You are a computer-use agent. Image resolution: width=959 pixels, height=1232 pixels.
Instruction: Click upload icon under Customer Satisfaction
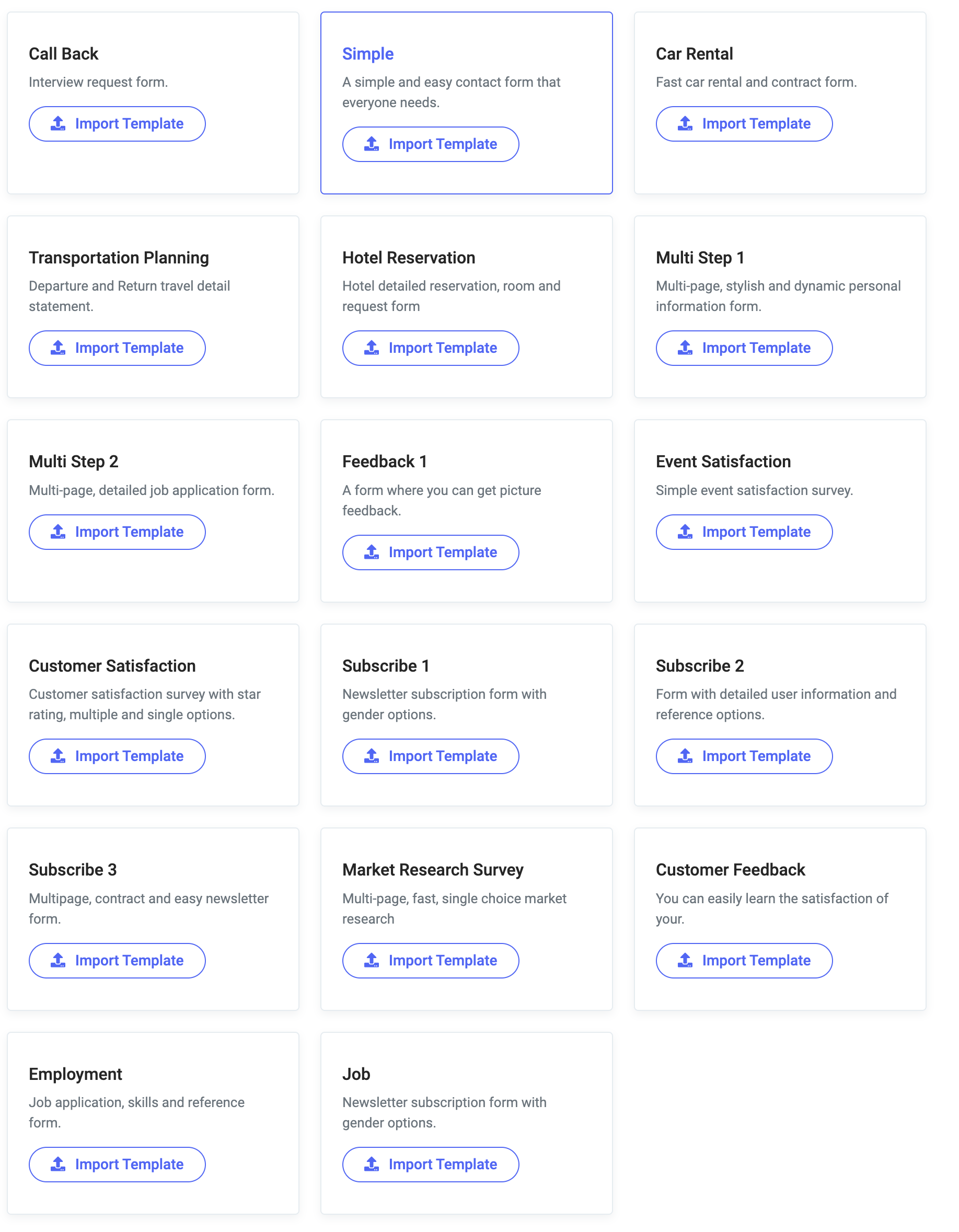pyautogui.click(x=58, y=756)
